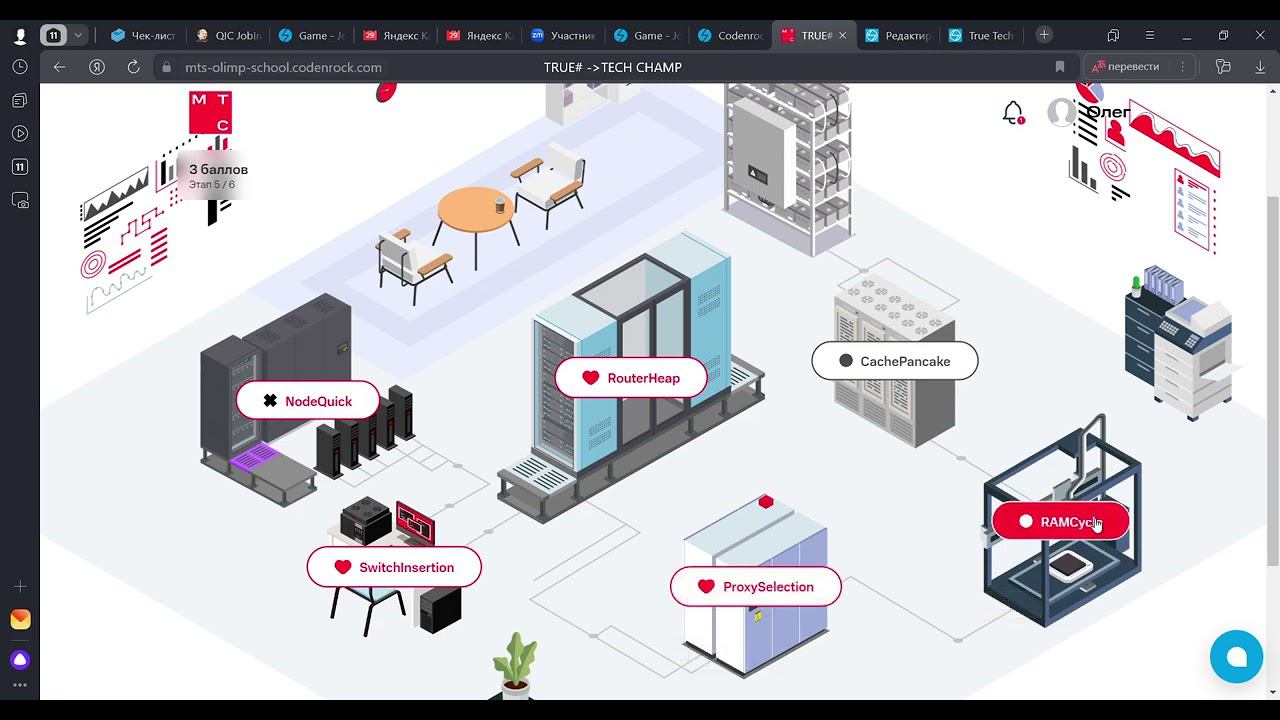The height and width of the screenshot is (720, 1280).
Task: Open the notifications bell
Action: pyautogui.click(x=1013, y=112)
